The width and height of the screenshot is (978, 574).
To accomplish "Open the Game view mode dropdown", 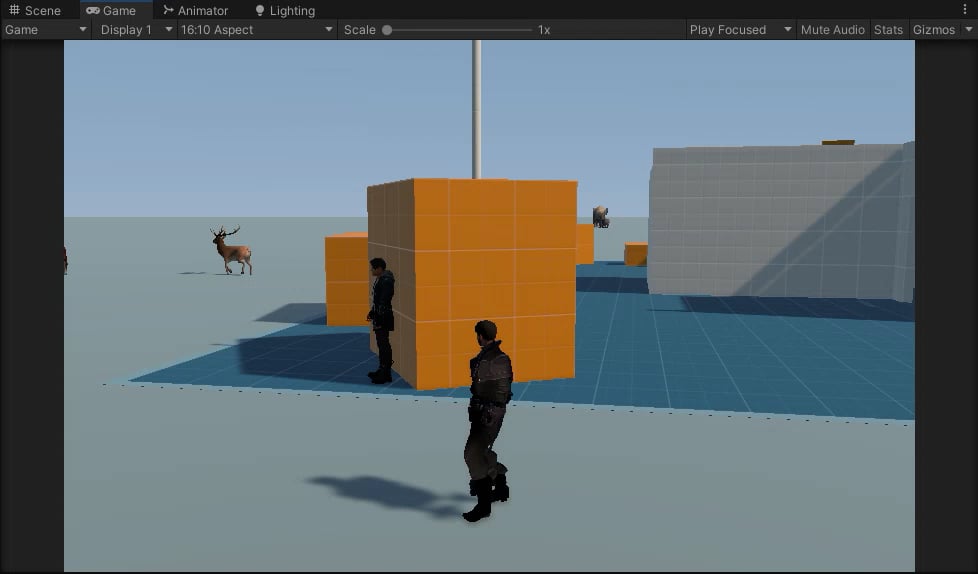I will (x=46, y=30).
